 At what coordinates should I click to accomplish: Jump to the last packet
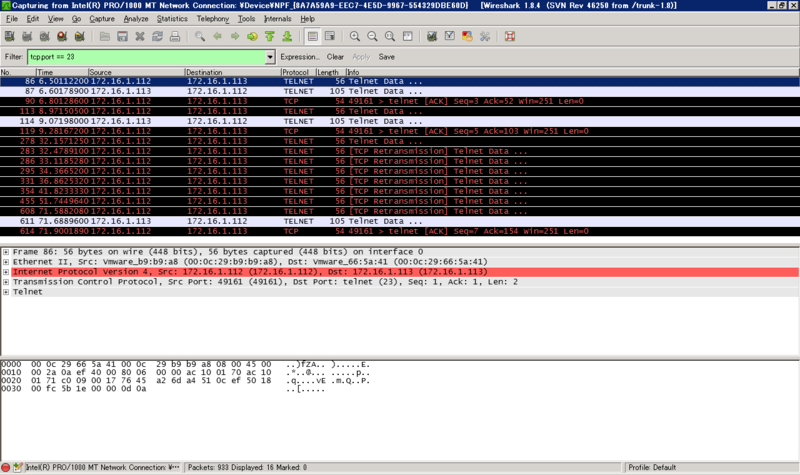click(287, 36)
